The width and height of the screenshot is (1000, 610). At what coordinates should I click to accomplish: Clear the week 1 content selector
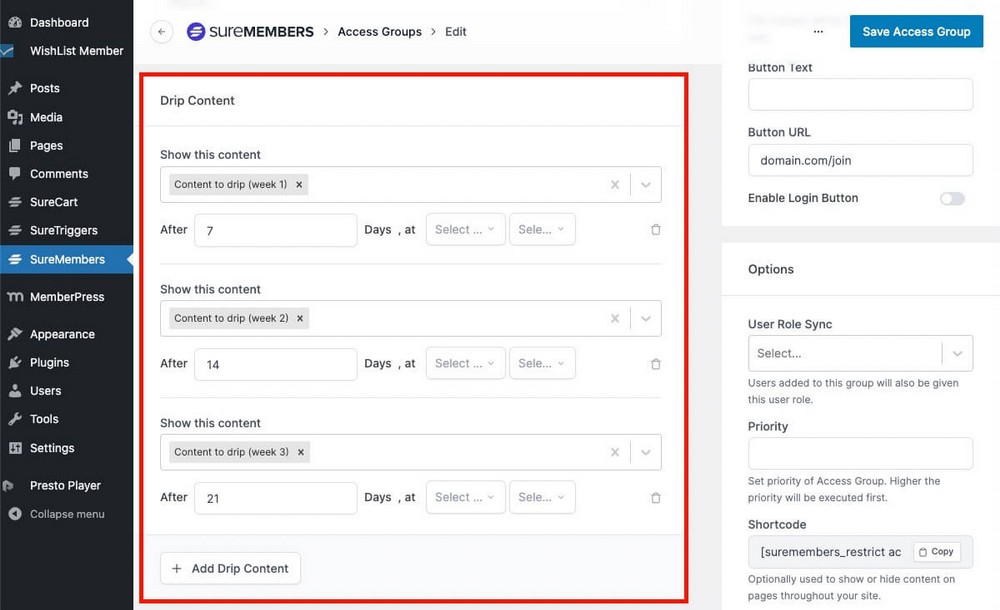(x=615, y=184)
